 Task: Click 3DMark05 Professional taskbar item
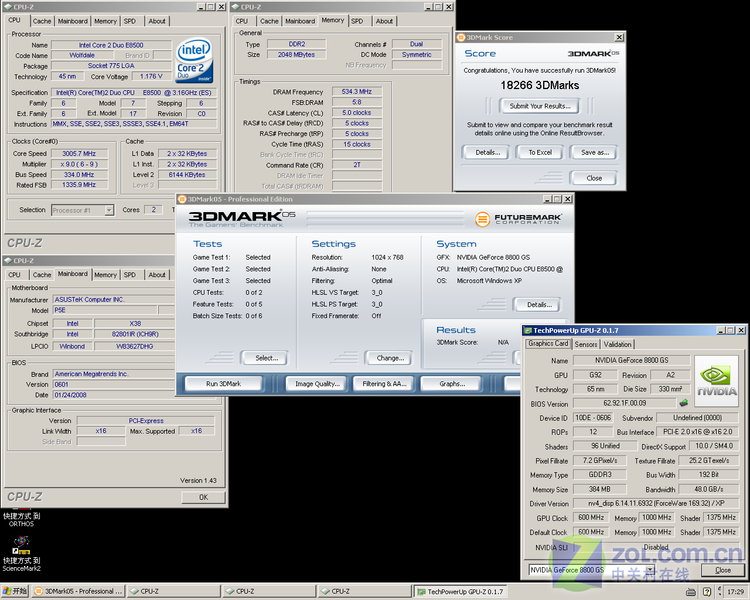[78, 591]
